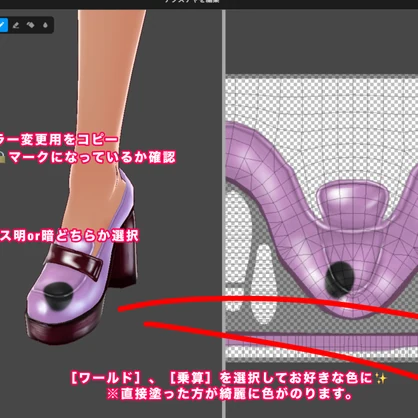Click the purple horizontal strip in UV texture
Screen dimensions: 418x418
click(322, 341)
